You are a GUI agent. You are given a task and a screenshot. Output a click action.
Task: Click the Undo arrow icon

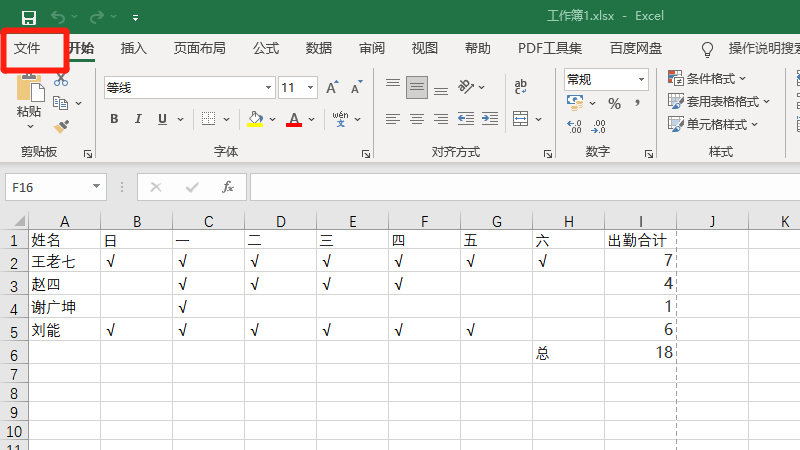tap(58, 18)
